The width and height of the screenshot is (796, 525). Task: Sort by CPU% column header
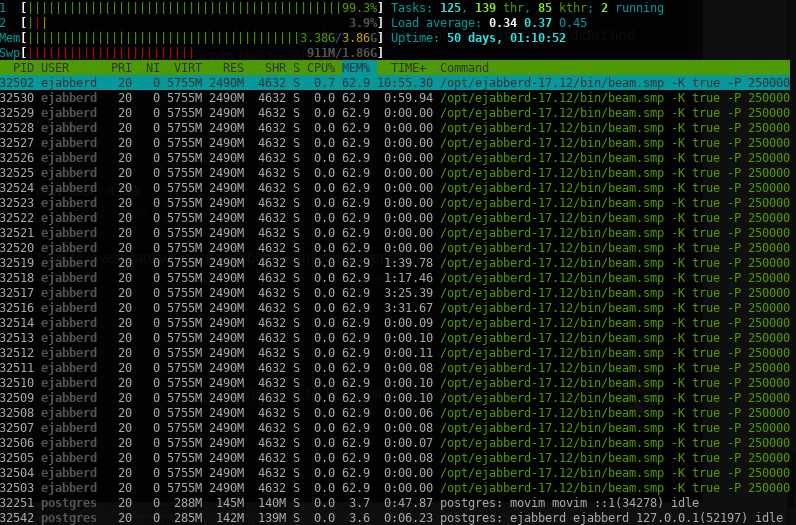pyautogui.click(x=321, y=68)
